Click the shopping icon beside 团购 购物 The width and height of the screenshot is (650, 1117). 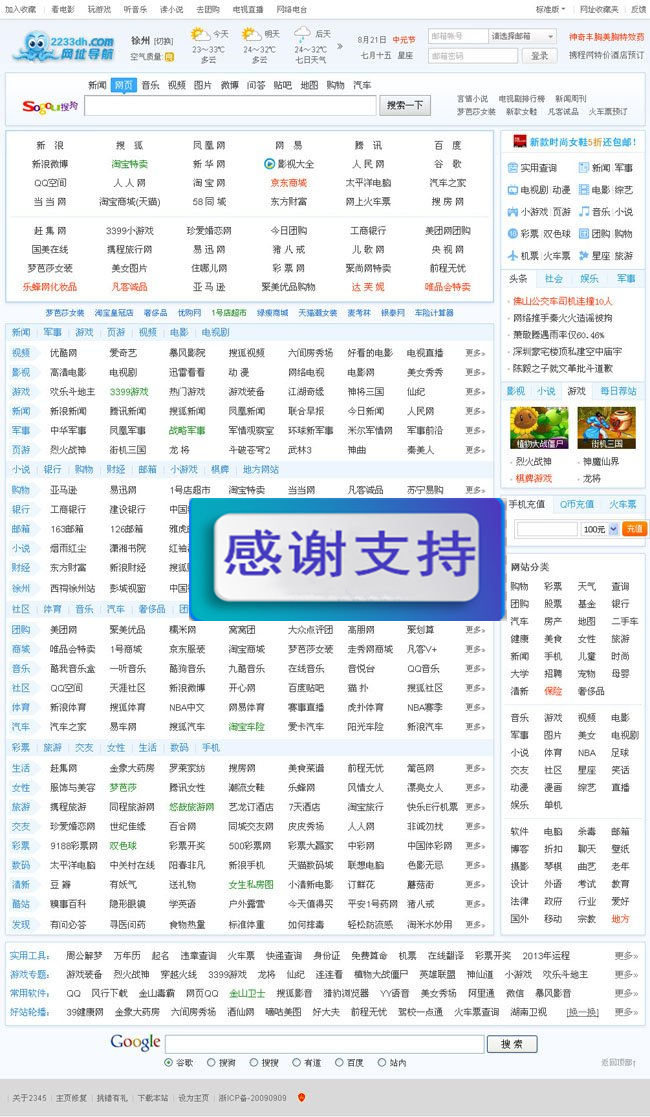(x=584, y=234)
